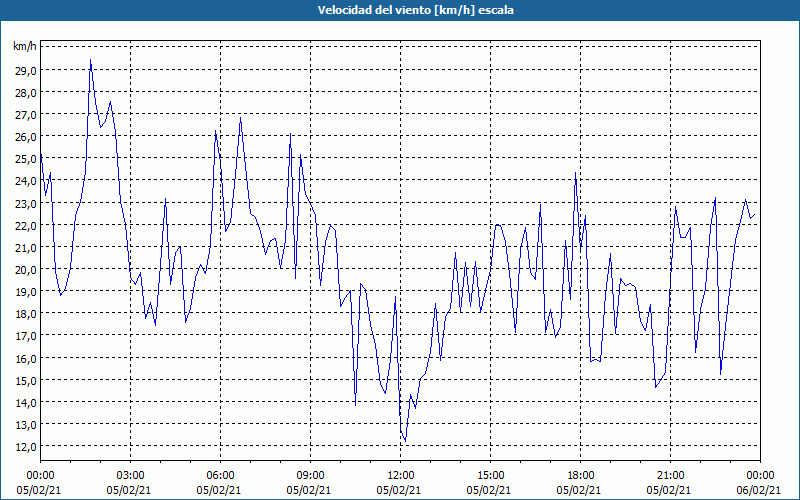
Task: Click the '05/02/21' date under the first 00:00
Action: coord(39,490)
